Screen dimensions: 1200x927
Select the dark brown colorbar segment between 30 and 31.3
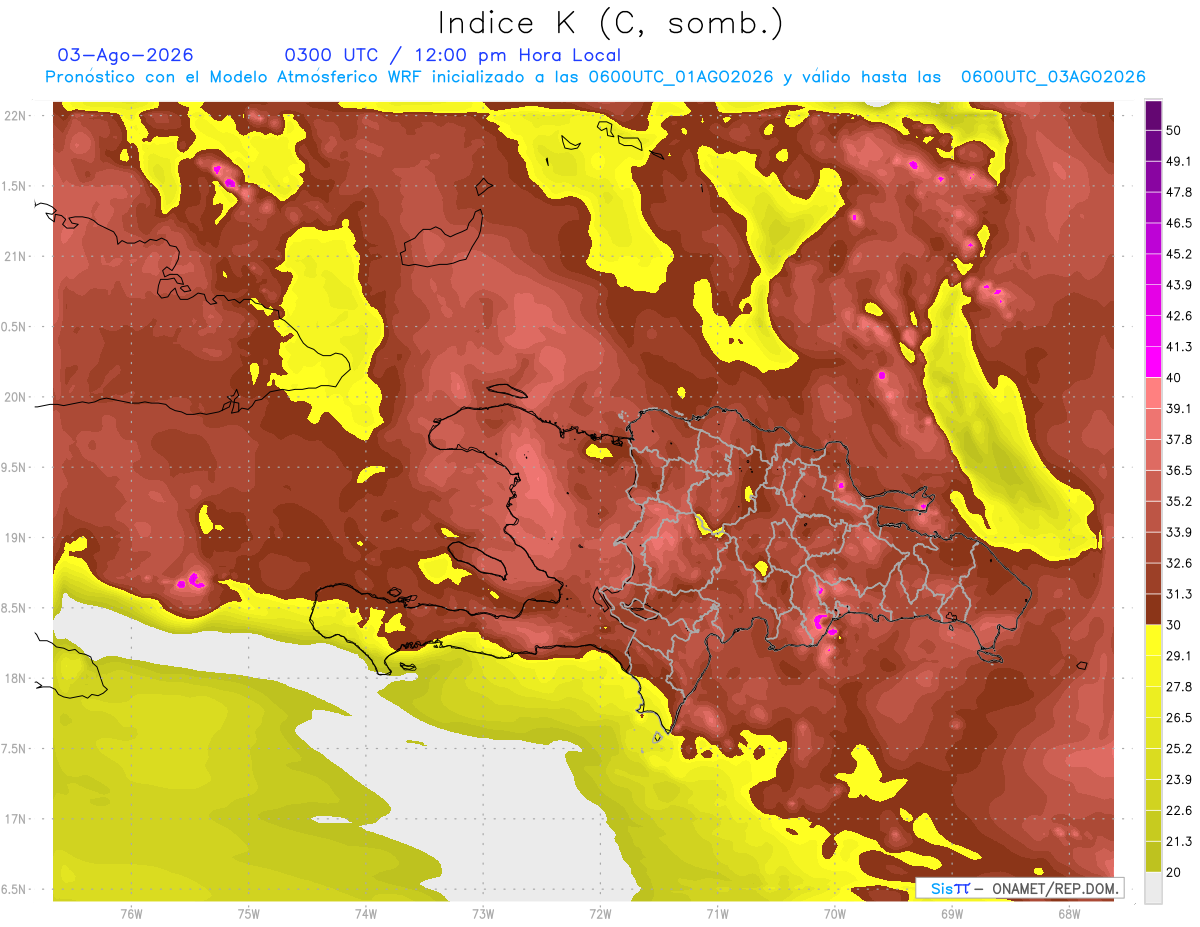point(1153,609)
